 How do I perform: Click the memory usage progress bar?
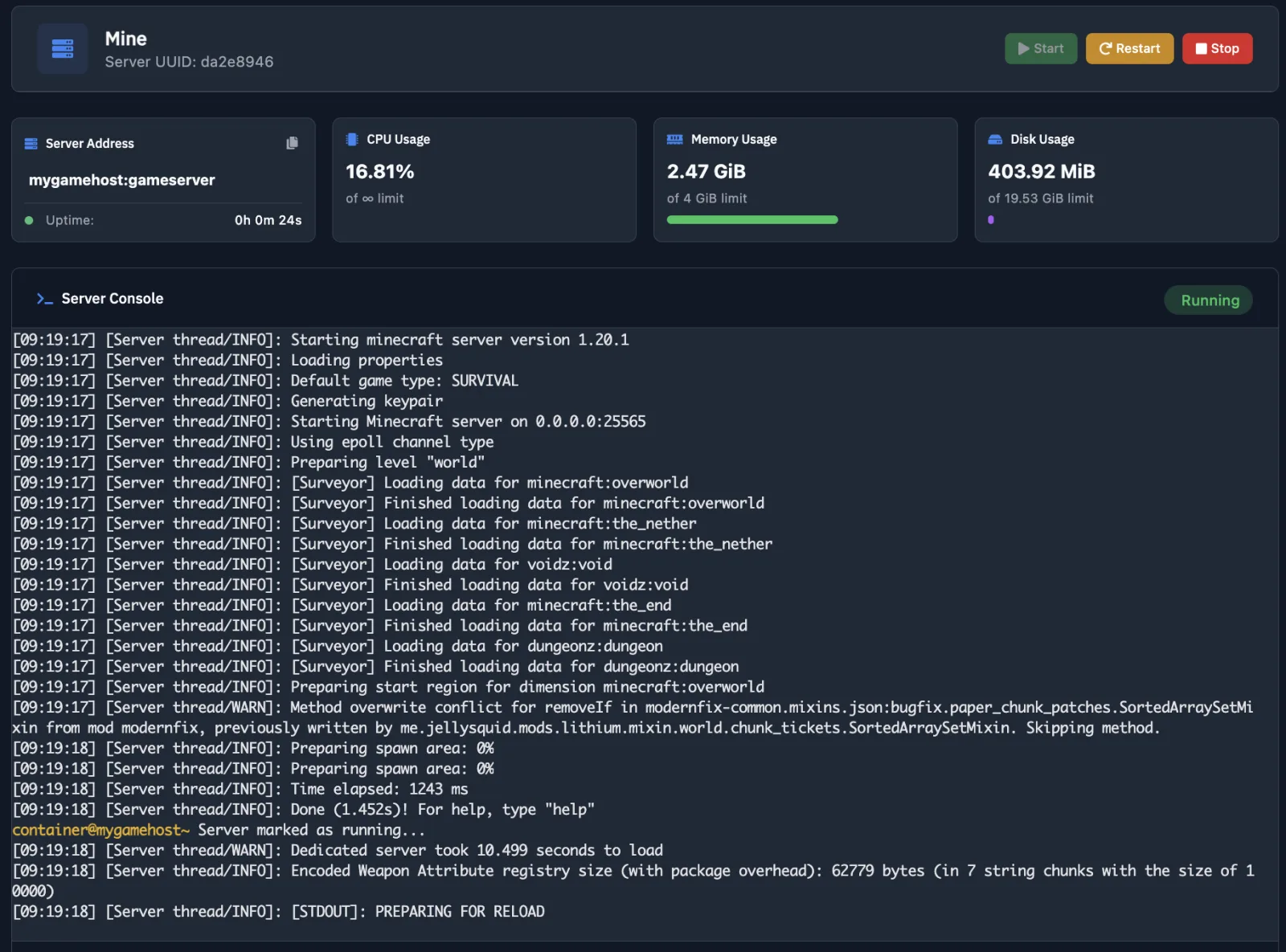pos(752,219)
